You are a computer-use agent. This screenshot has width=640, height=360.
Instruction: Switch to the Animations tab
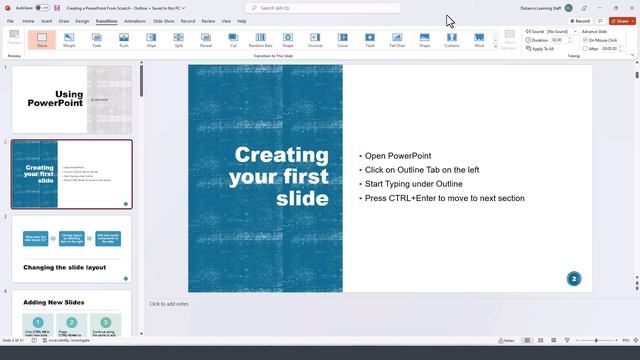(x=135, y=21)
